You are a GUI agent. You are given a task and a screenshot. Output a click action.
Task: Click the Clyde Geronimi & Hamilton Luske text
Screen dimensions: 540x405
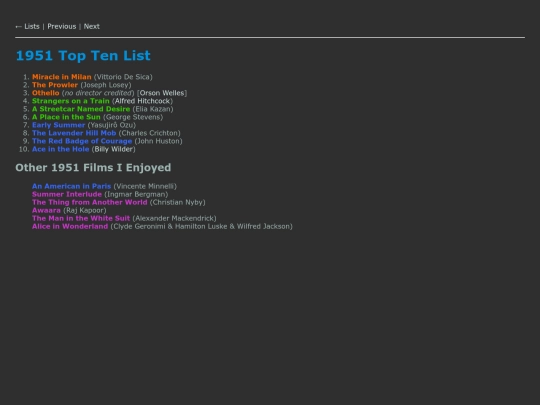pyautogui.click(x=170, y=226)
